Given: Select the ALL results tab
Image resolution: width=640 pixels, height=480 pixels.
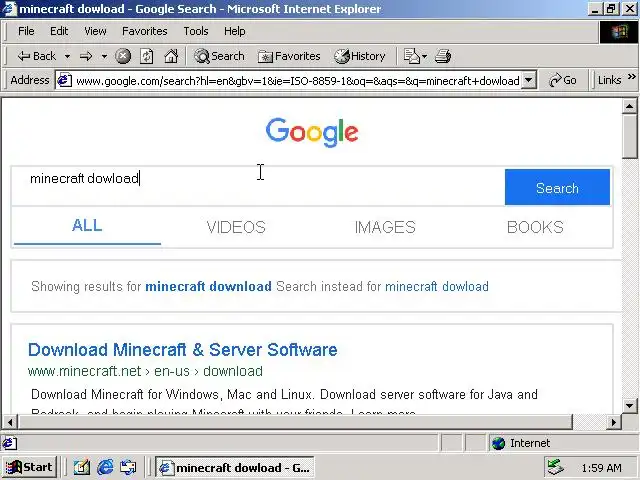Looking at the screenshot, I should click(x=87, y=226).
